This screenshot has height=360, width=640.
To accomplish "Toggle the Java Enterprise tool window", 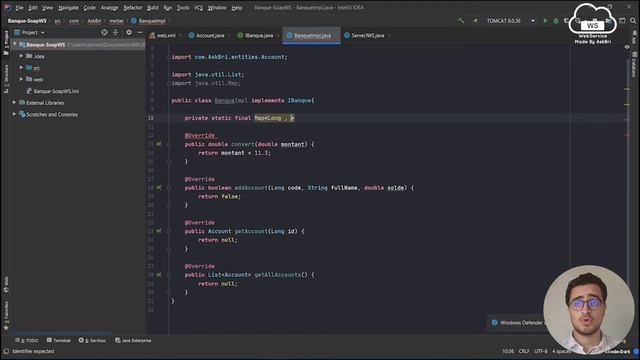I will click(133, 340).
